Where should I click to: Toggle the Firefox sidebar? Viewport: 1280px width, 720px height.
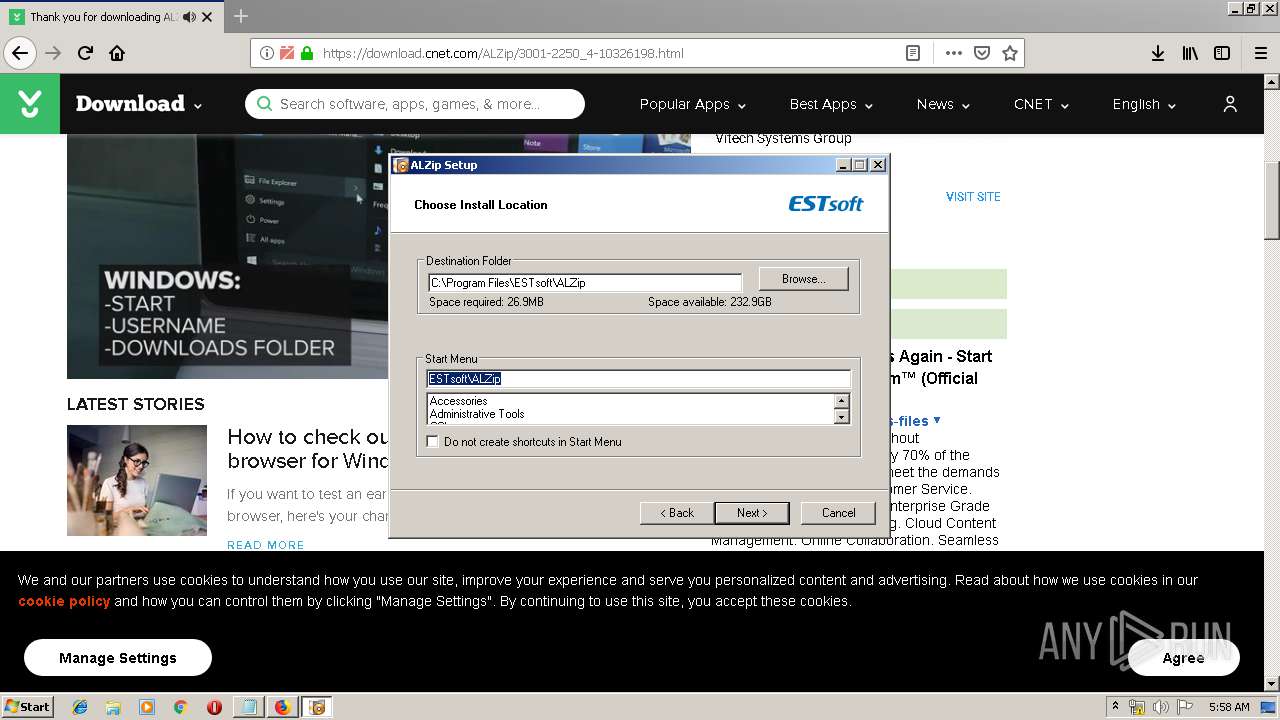click(x=1222, y=53)
